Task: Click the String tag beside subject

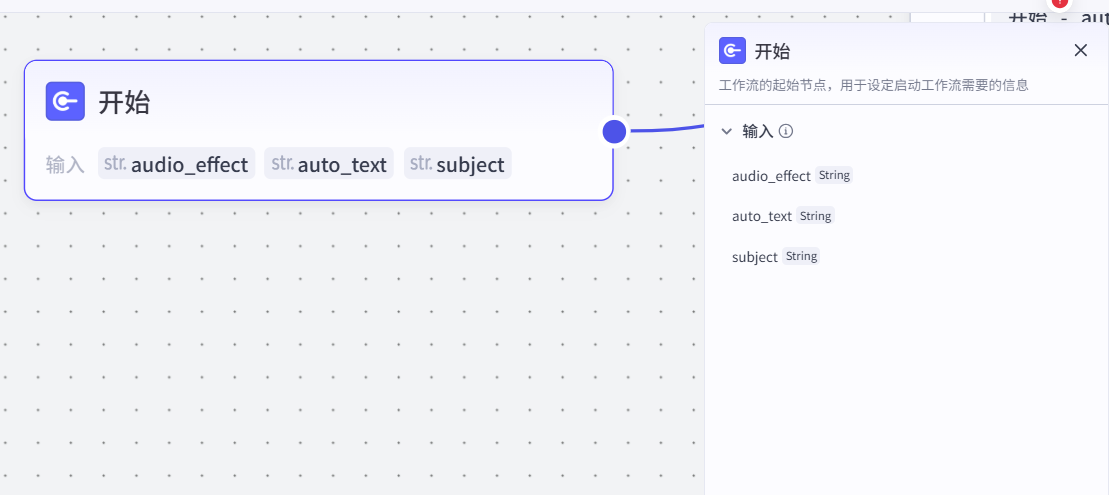Action: point(801,256)
